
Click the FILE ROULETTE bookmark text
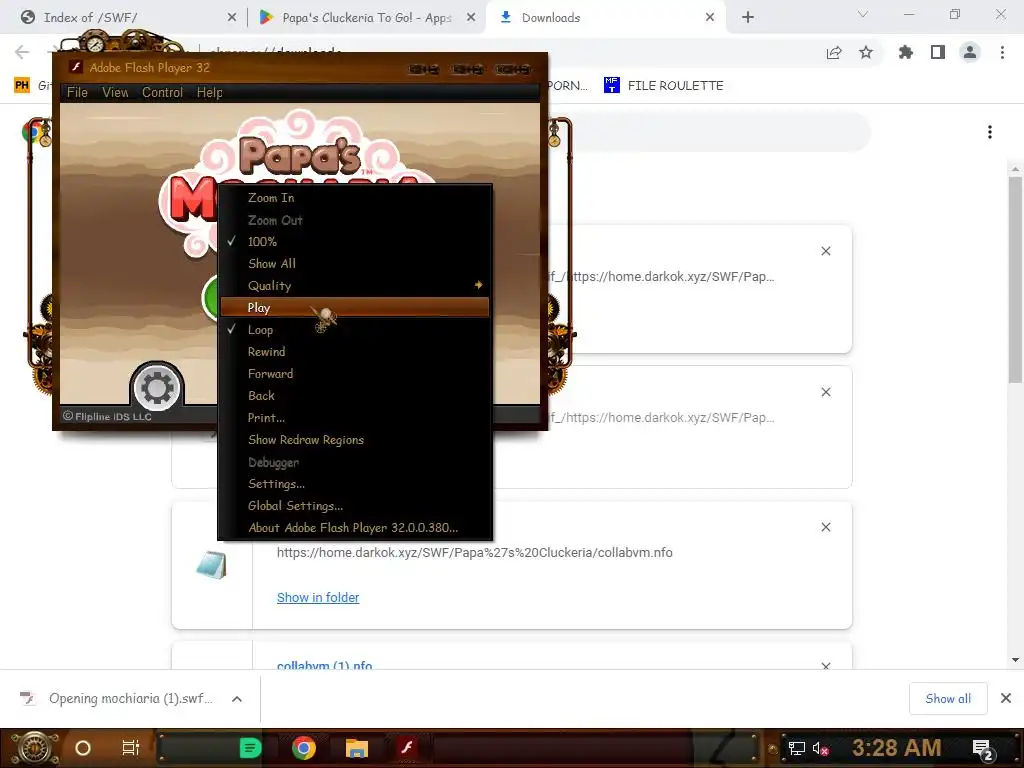tap(675, 86)
